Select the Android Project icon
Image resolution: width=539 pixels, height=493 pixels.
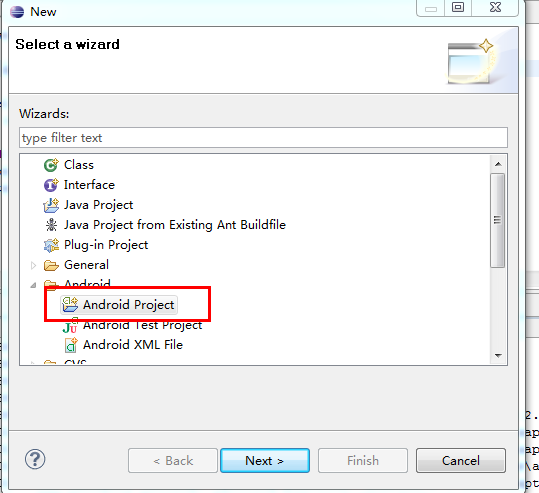pyautogui.click(x=70, y=305)
